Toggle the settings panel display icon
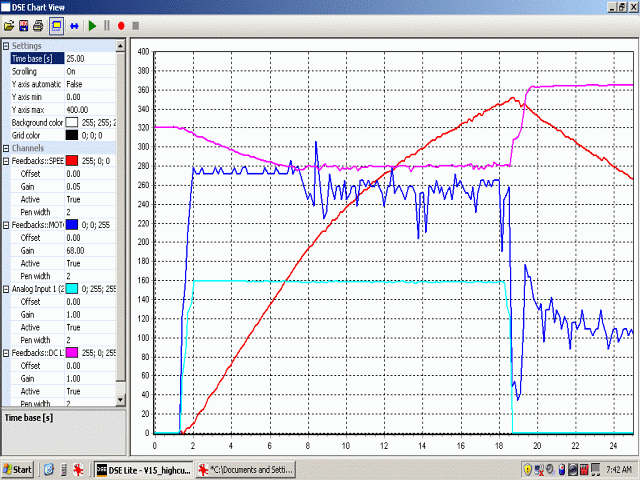640x480 pixels. point(56,24)
